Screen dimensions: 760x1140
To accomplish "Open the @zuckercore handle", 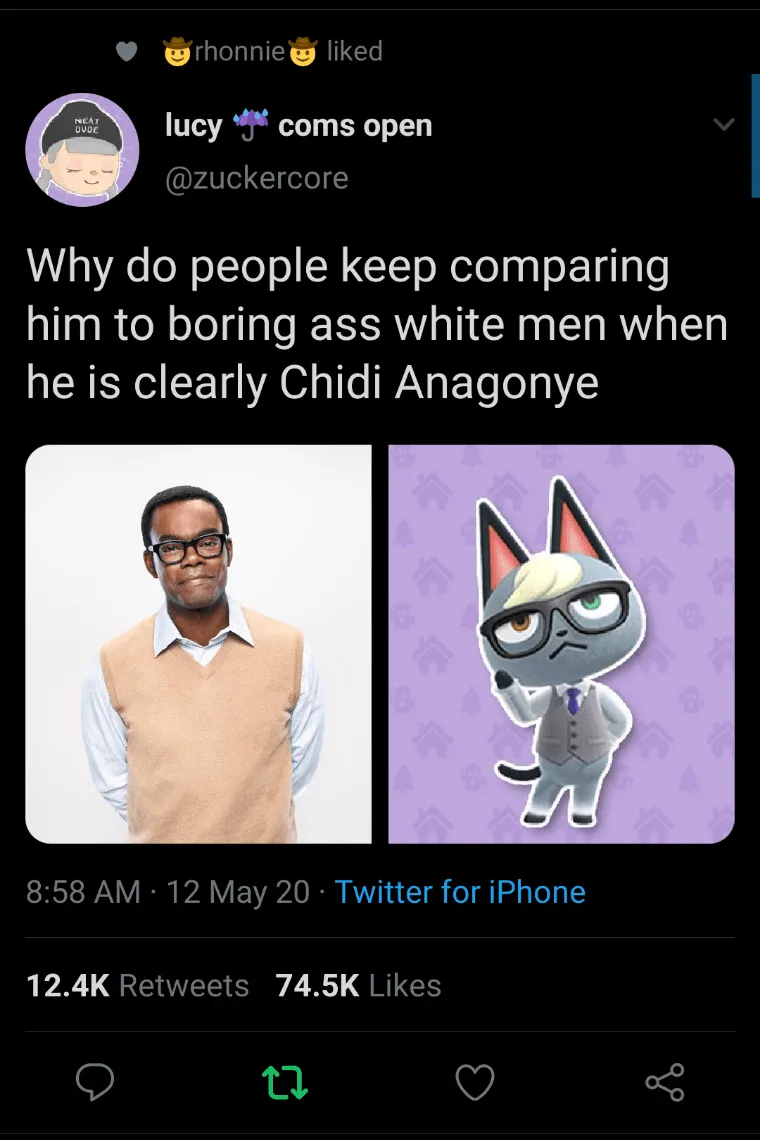I will coord(257,178).
